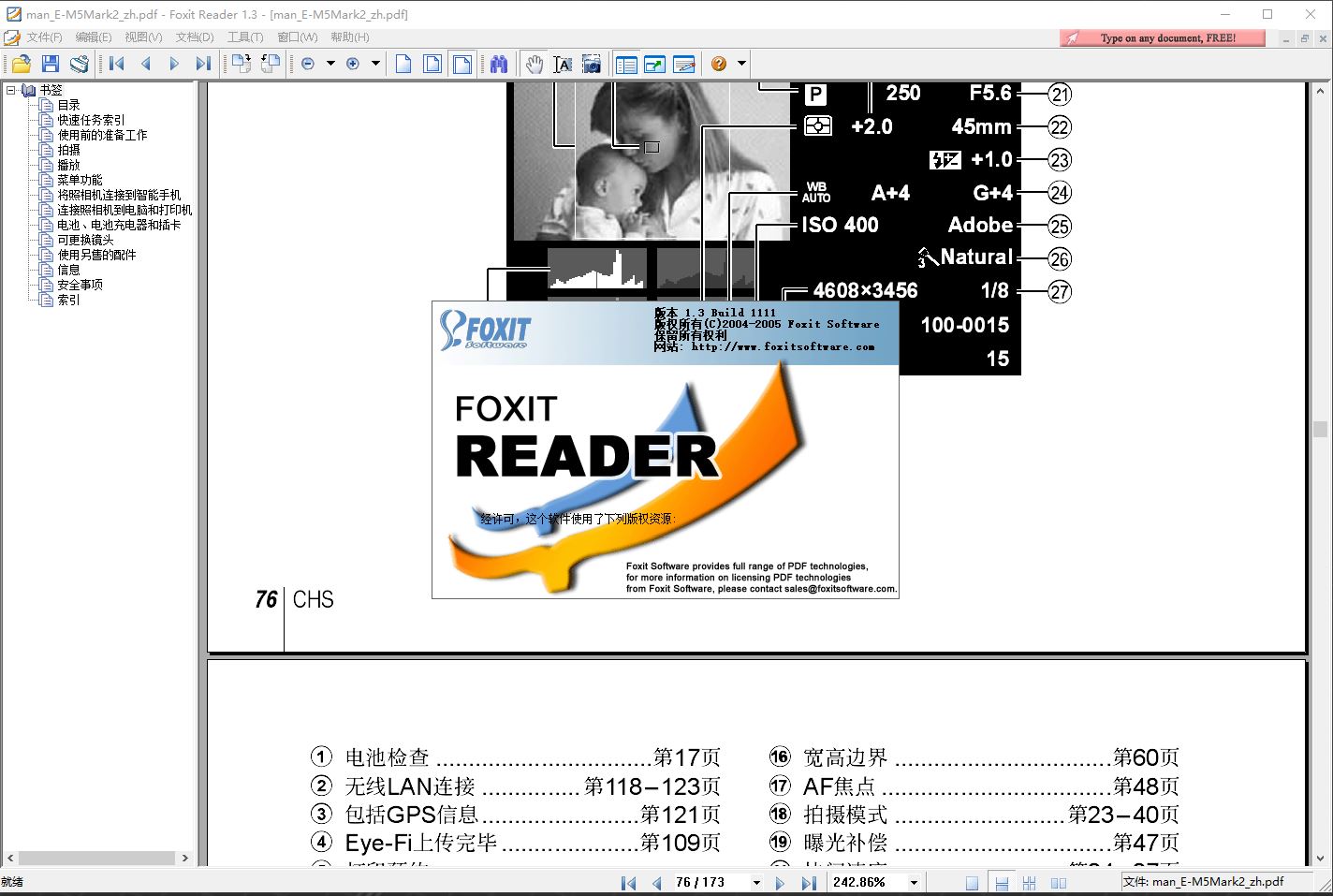
Task: Open the 播放 bookmark
Action: click(68, 165)
